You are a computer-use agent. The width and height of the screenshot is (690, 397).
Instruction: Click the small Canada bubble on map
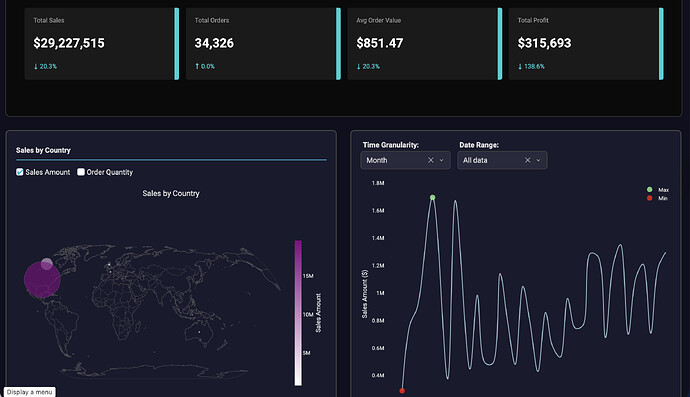click(x=47, y=264)
